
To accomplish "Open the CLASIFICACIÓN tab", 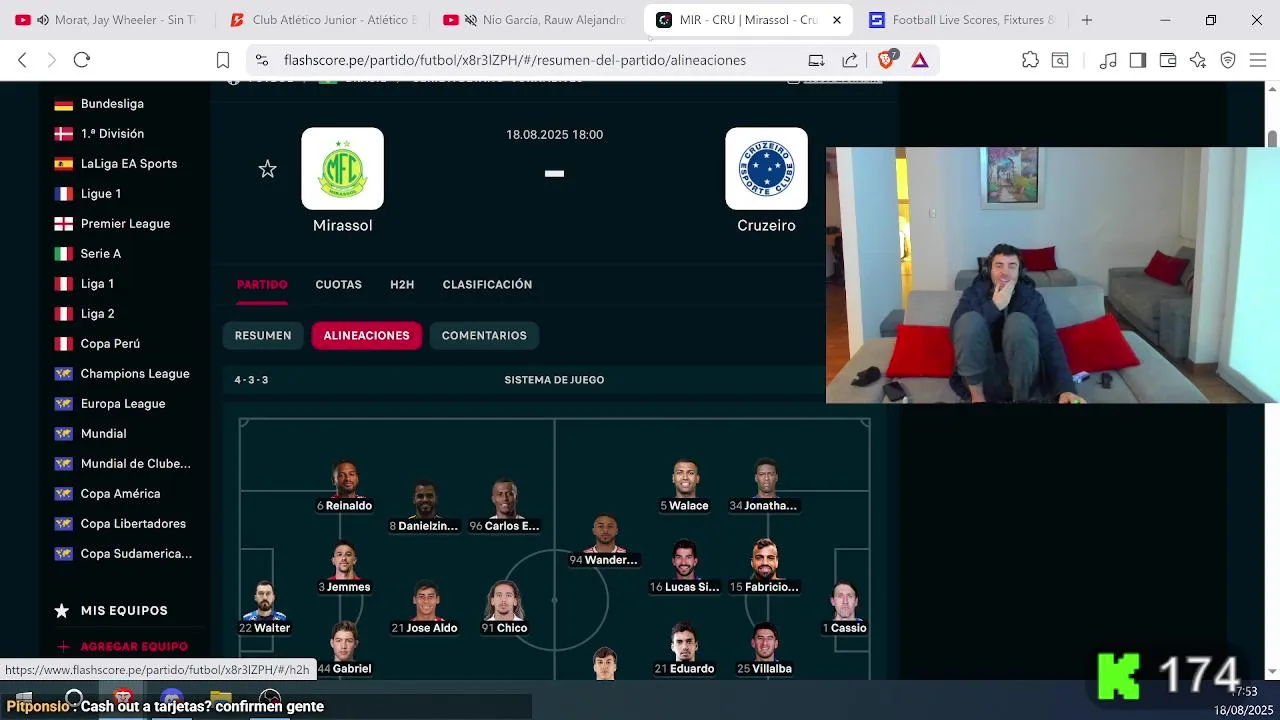I will pos(487,285).
